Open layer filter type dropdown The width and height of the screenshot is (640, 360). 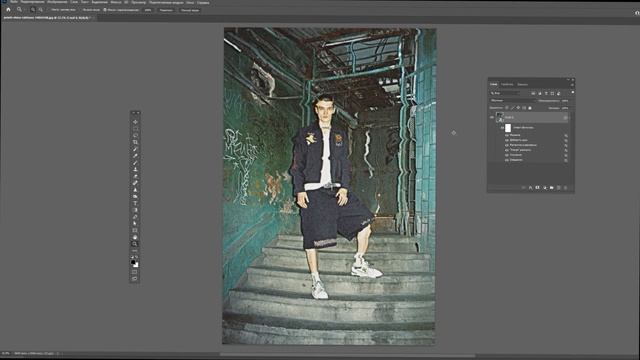(x=505, y=93)
